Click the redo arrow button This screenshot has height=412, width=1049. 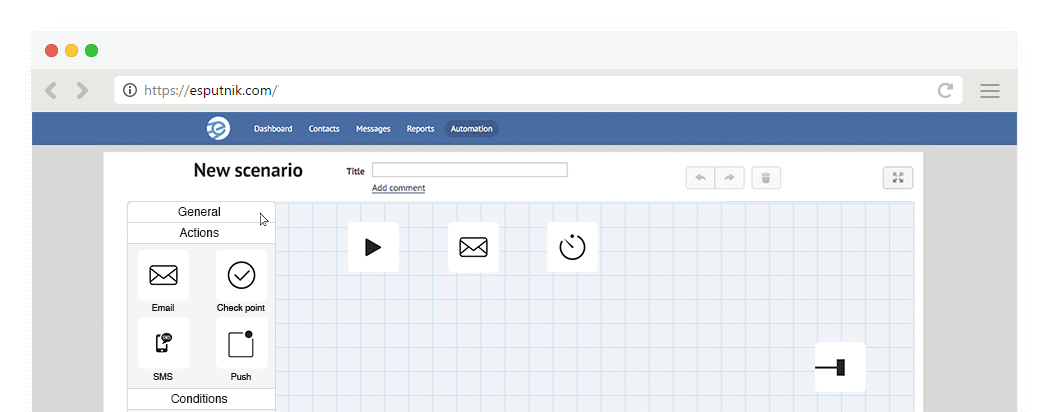coord(730,178)
